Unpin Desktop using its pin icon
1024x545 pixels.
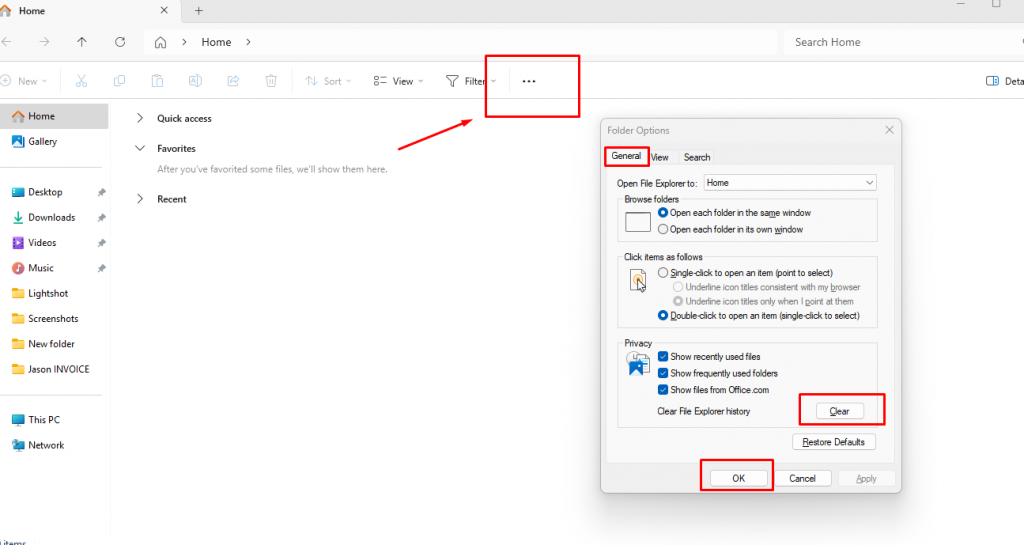101,193
